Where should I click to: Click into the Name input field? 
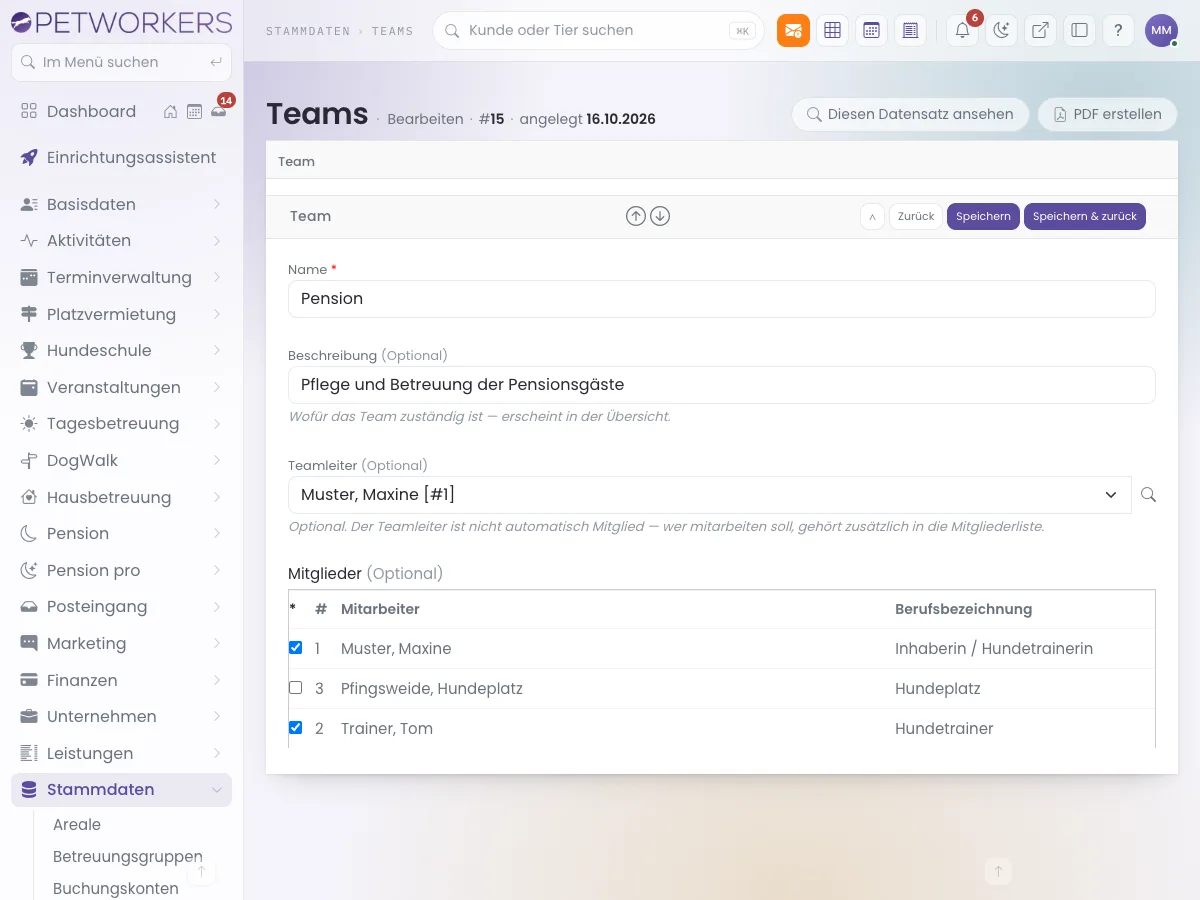[721, 299]
